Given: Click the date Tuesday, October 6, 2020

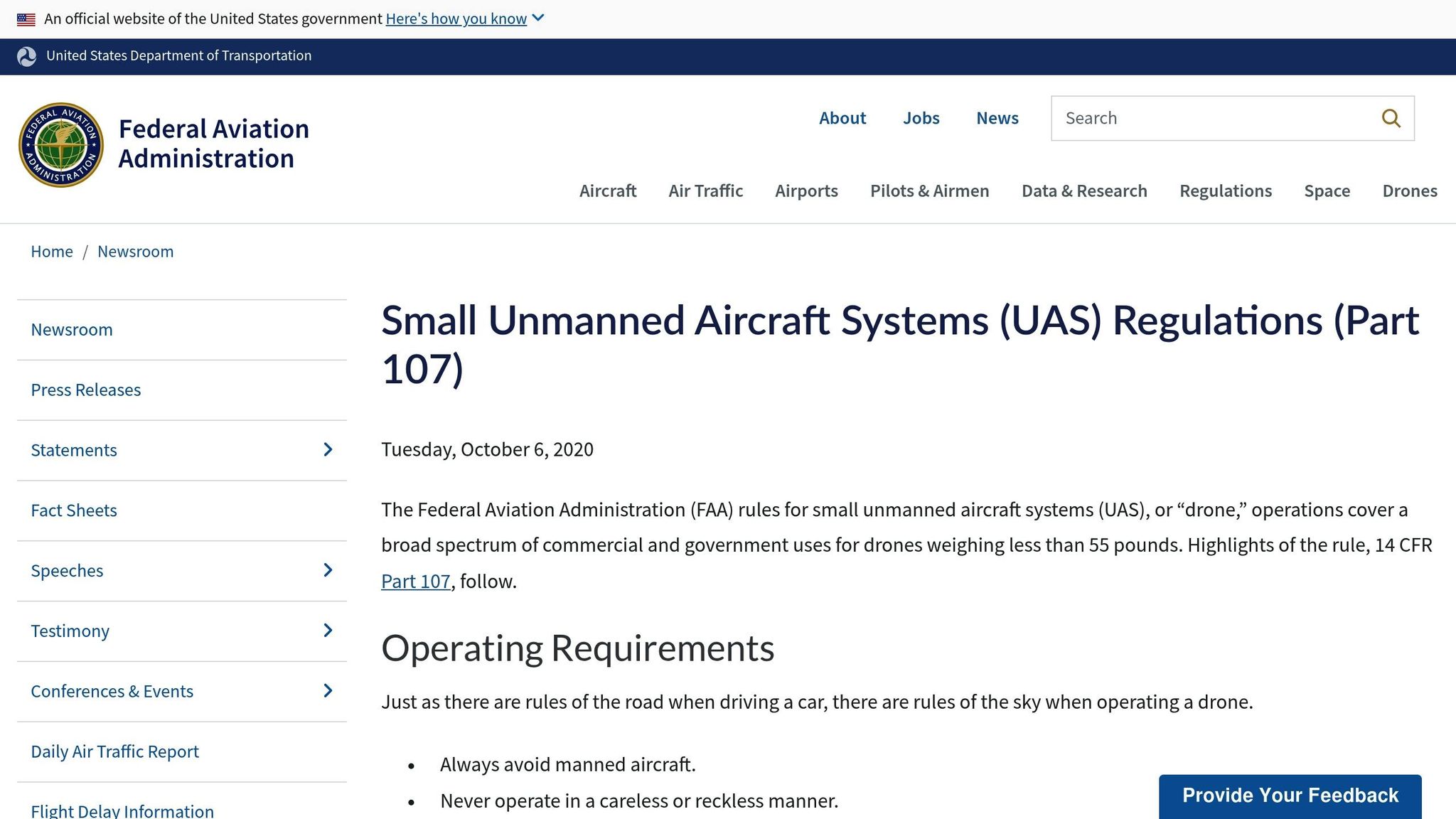Looking at the screenshot, I should click(487, 450).
